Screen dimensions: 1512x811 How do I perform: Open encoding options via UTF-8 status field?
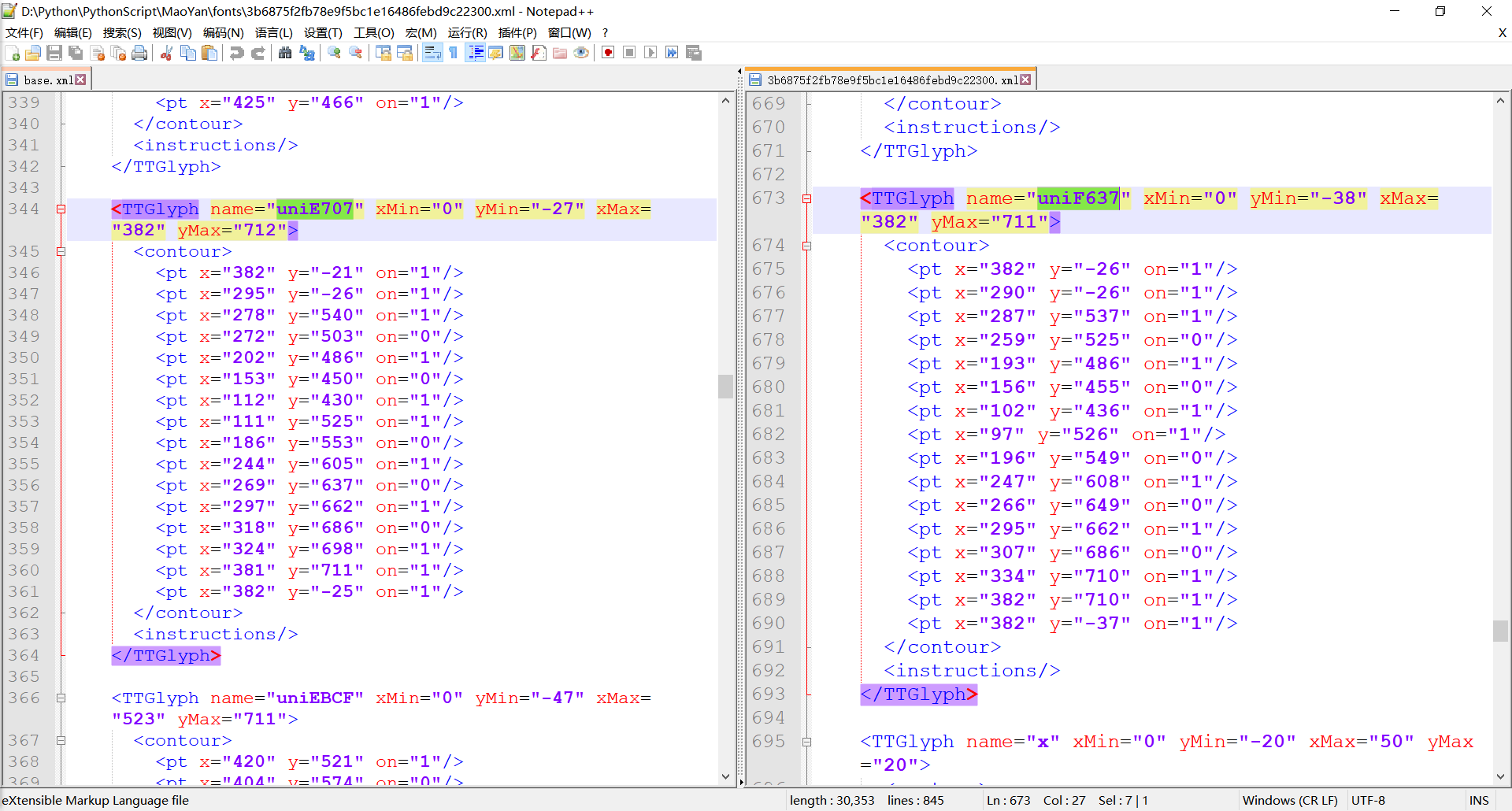(1368, 800)
